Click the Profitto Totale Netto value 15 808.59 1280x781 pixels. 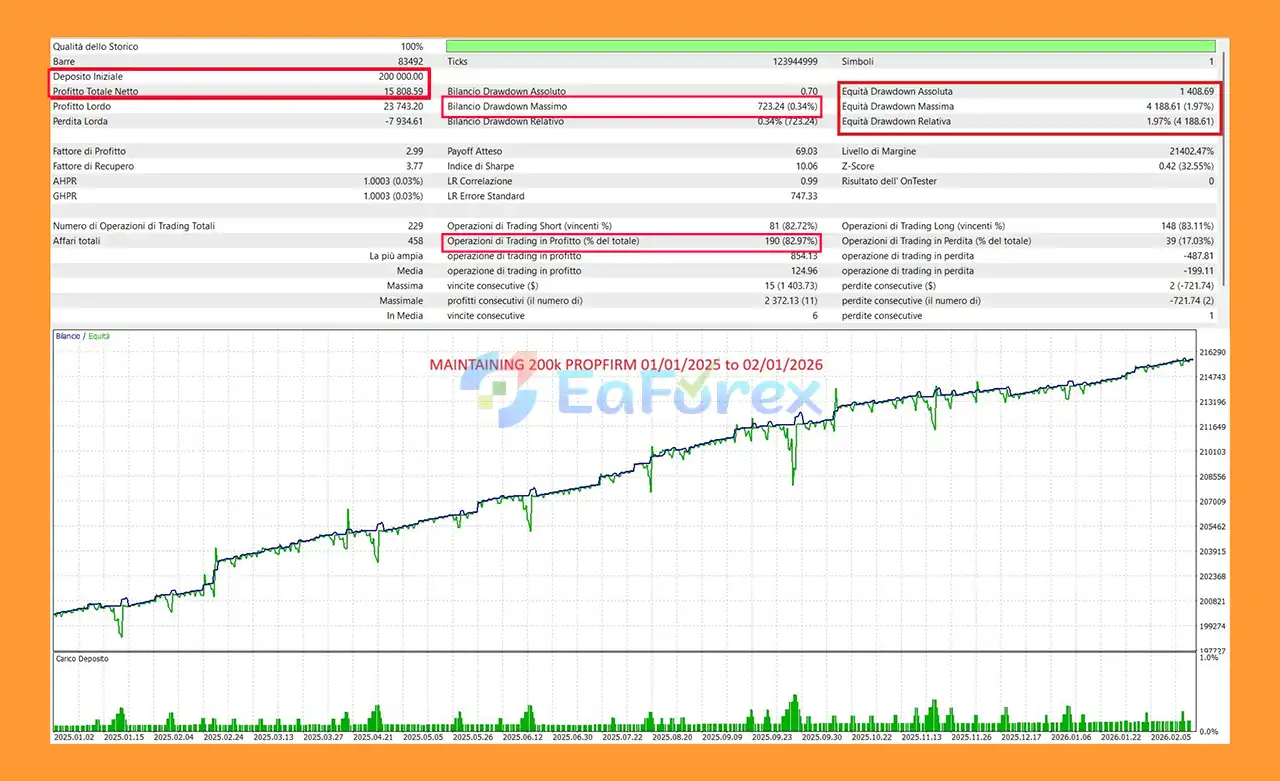[397, 91]
